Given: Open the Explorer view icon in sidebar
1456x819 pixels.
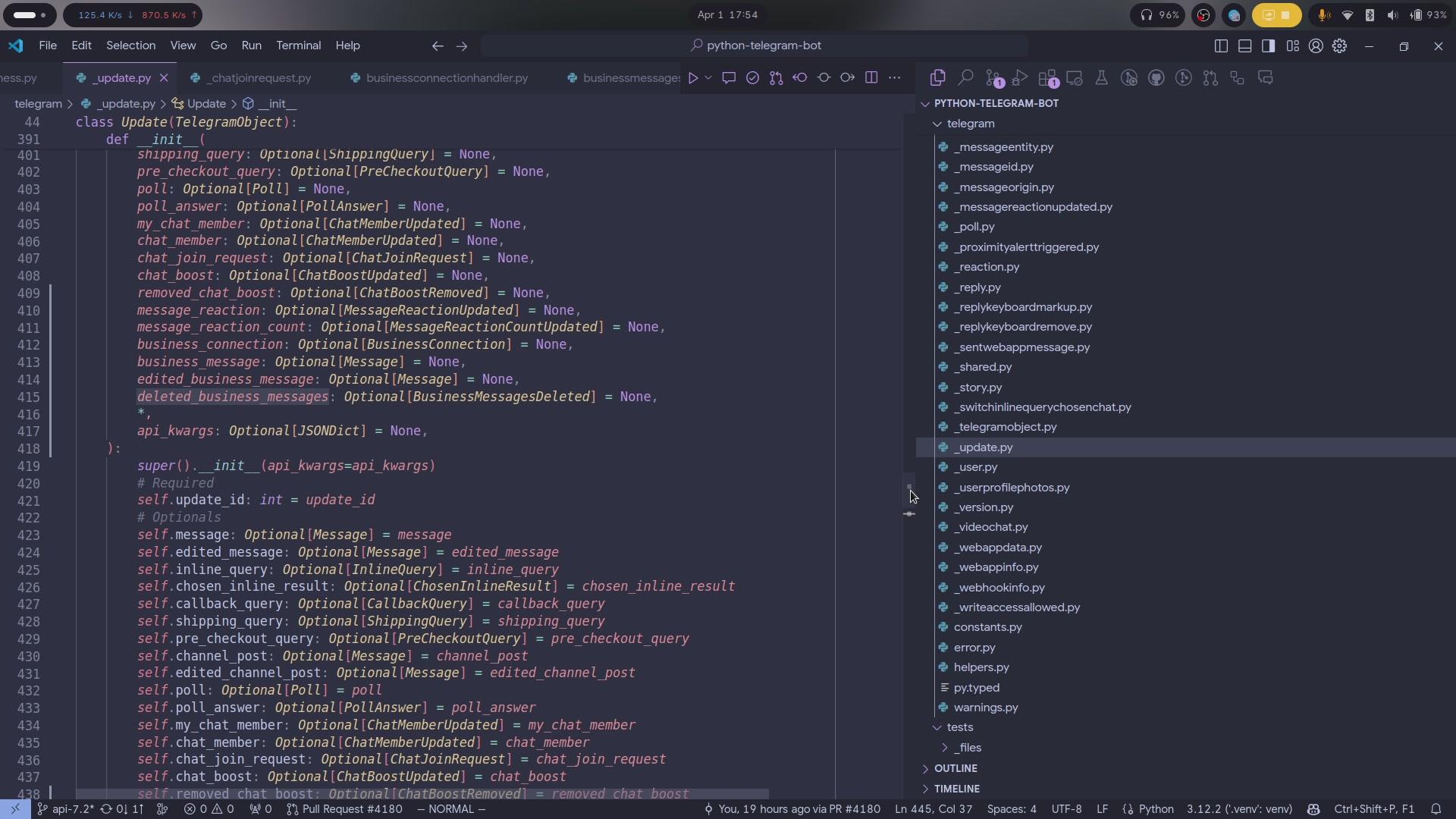Looking at the screenshot, I should tap(938, 77).
